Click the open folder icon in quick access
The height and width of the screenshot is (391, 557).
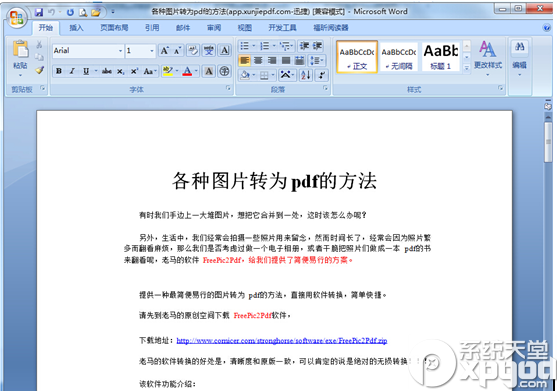point(96,12)
